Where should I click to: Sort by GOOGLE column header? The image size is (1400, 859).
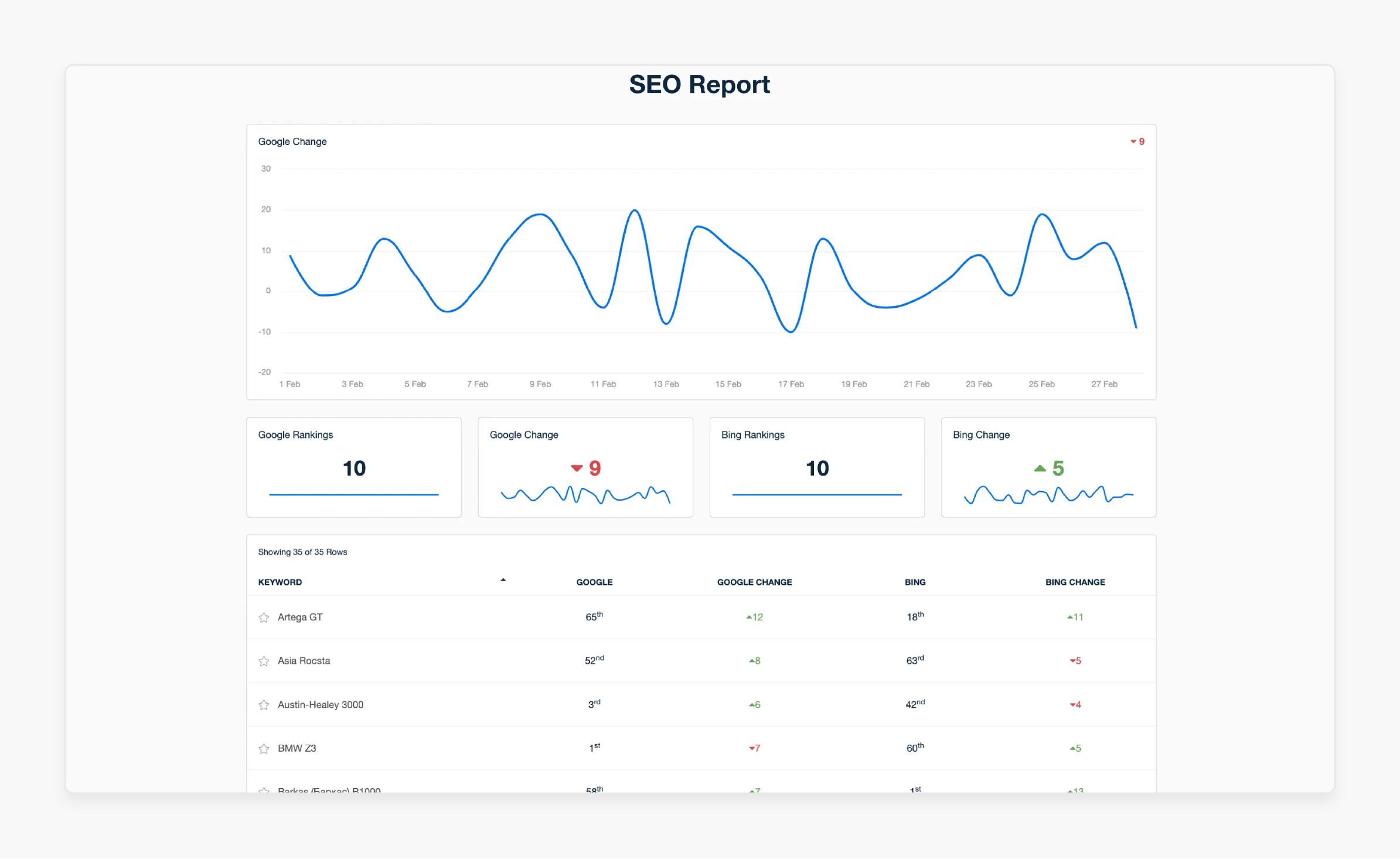coord(594,582)
